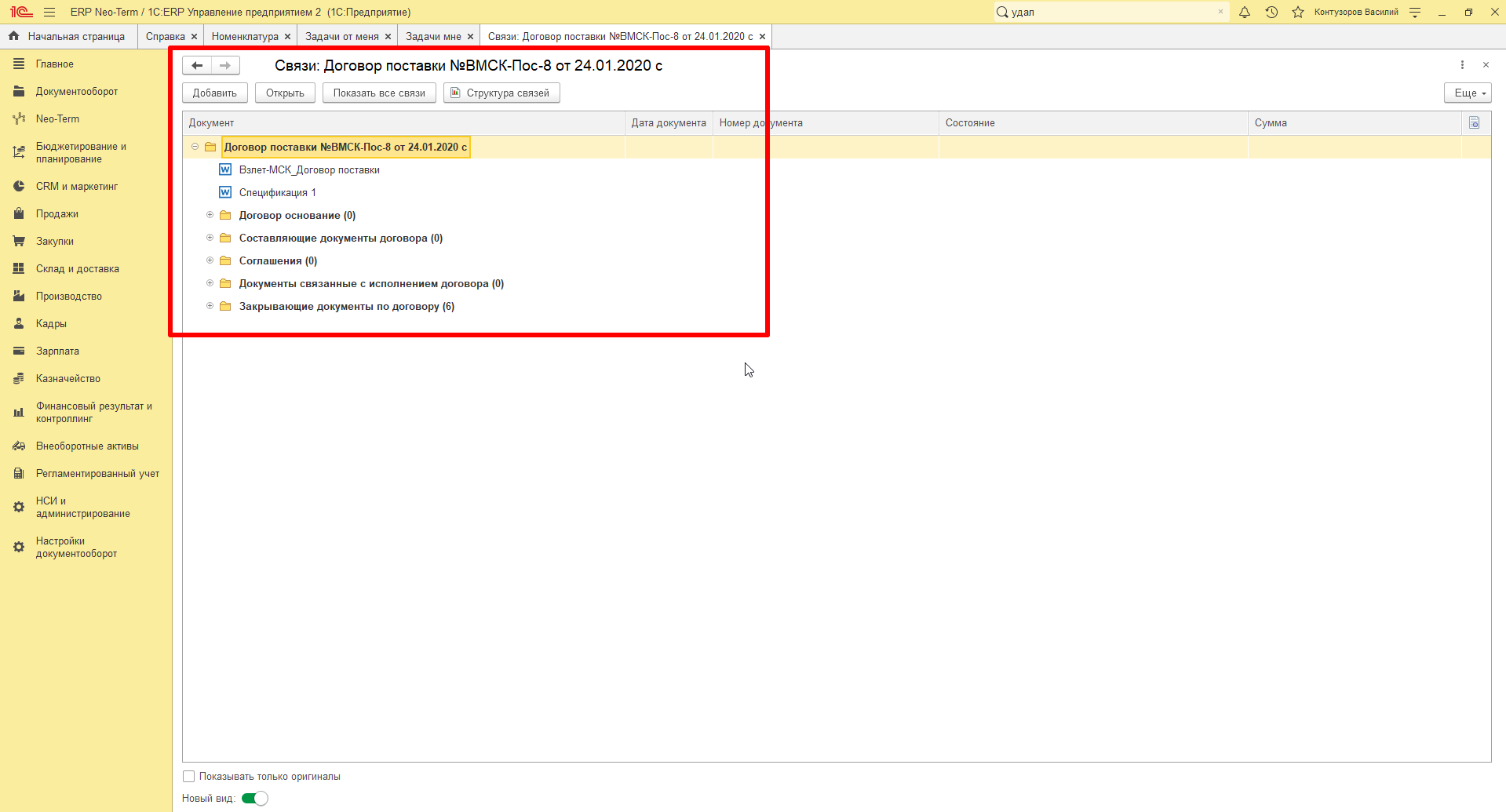Open the Закупки cart icon
Viewport: 1506px width, 812px height.
coord(19,241)
